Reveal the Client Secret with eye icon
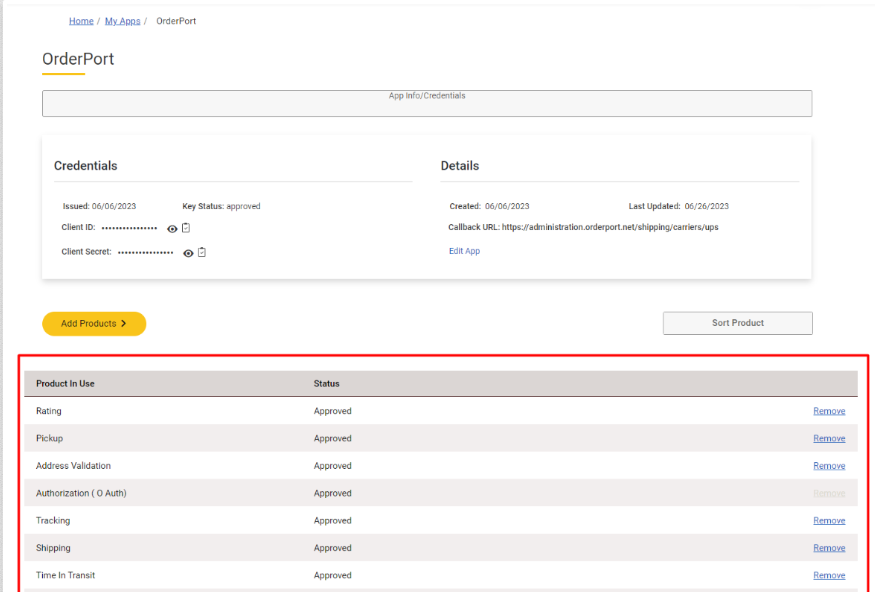 pos(188,253)
